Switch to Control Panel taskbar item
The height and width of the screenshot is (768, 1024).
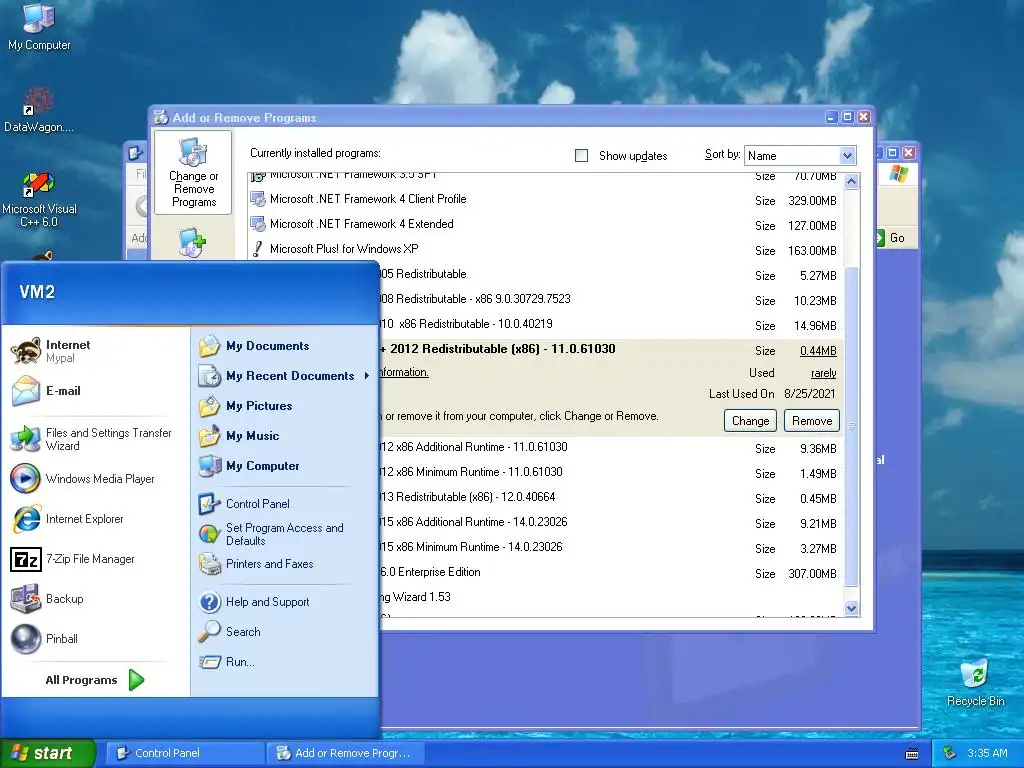[x=185, y=753]
